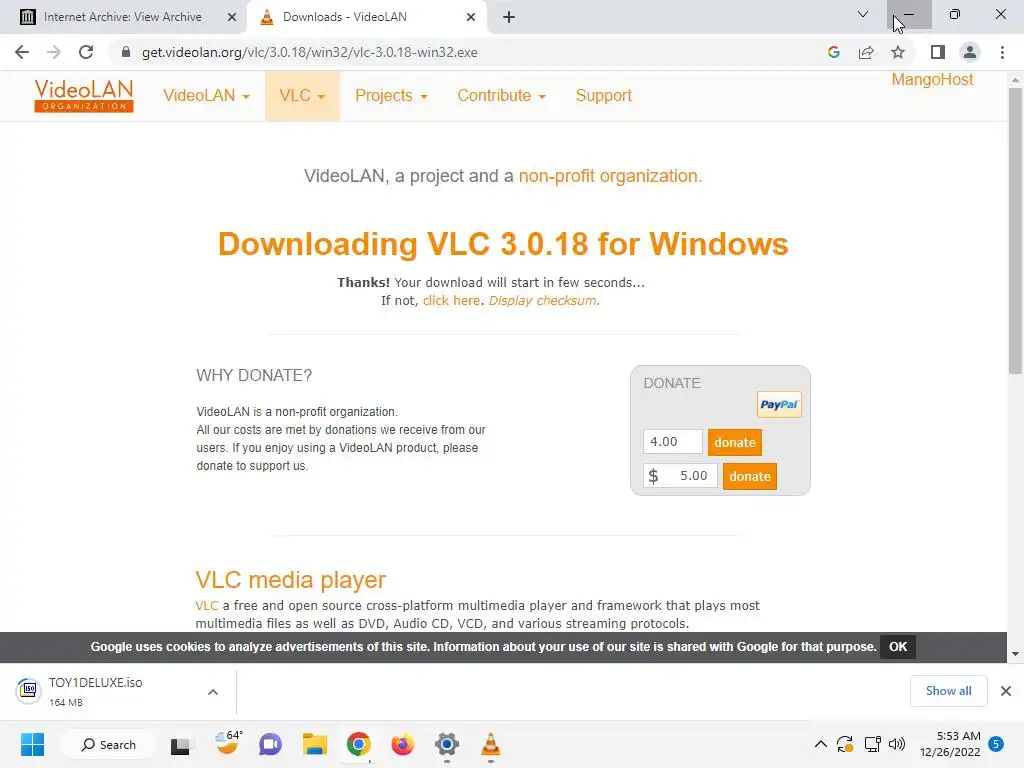Follow the MangoHost link
Image resolution: width=1024 pixels, height=768 pixels.
click(932, 80)
